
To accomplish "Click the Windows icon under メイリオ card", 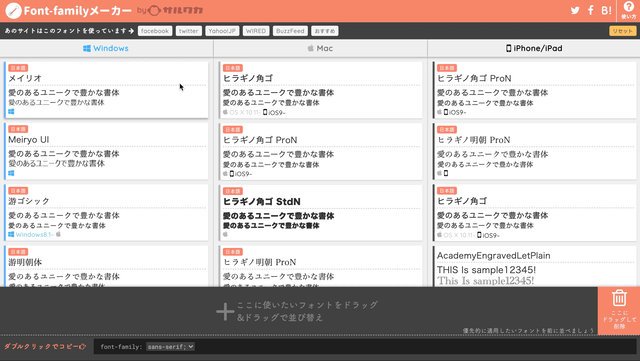I will pyautogui.click(x=11, y=111).
